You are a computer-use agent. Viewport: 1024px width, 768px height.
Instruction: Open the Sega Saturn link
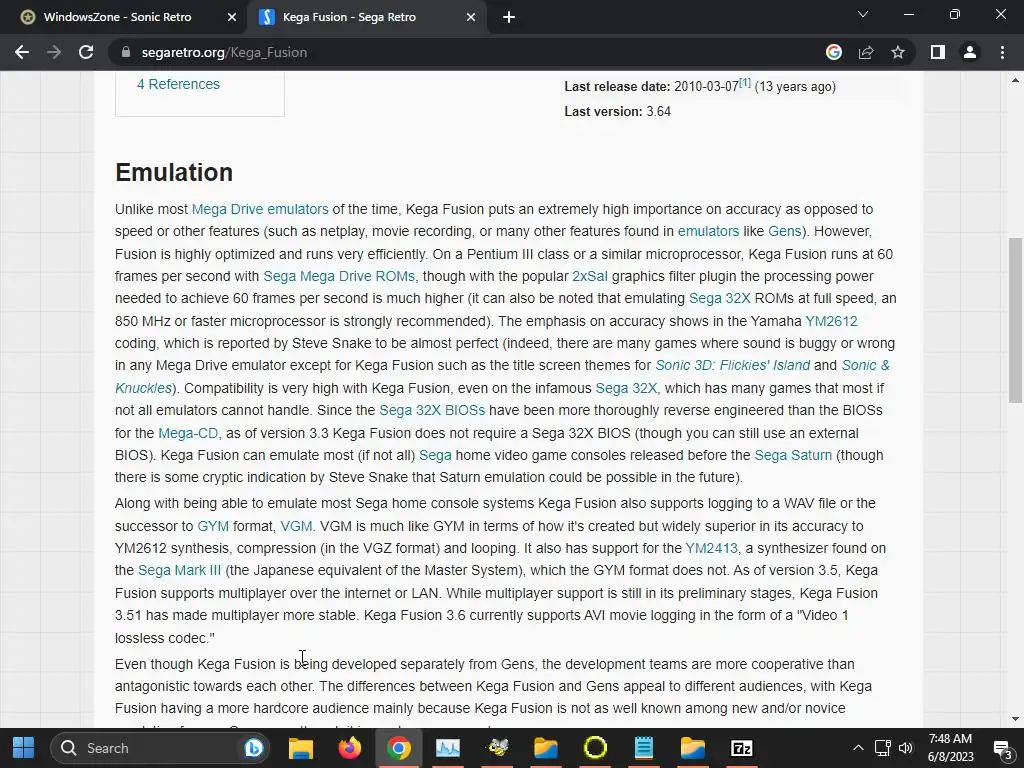click(793, 455)
